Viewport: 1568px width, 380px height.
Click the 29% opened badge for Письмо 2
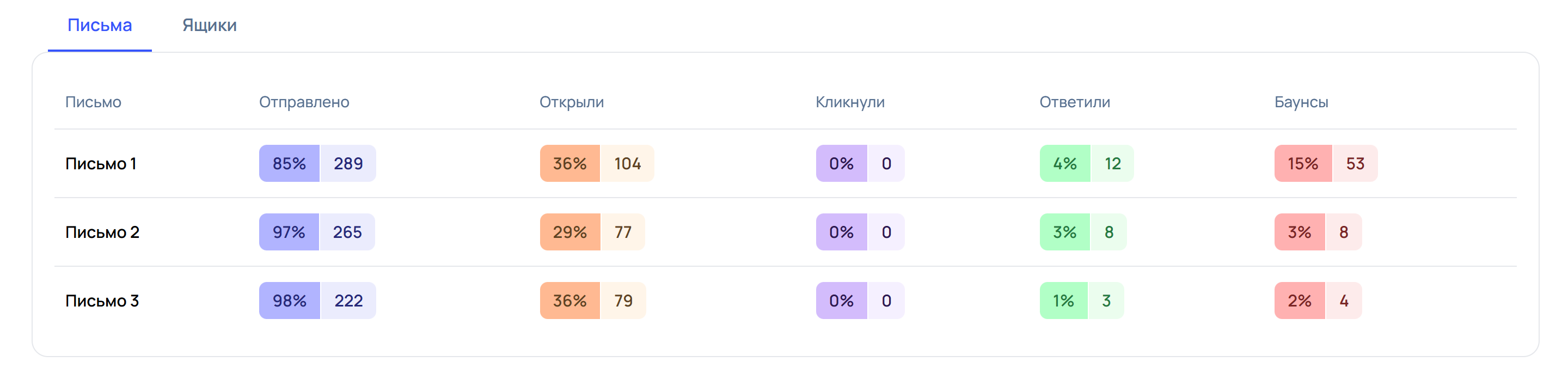(x=571, y=232)
